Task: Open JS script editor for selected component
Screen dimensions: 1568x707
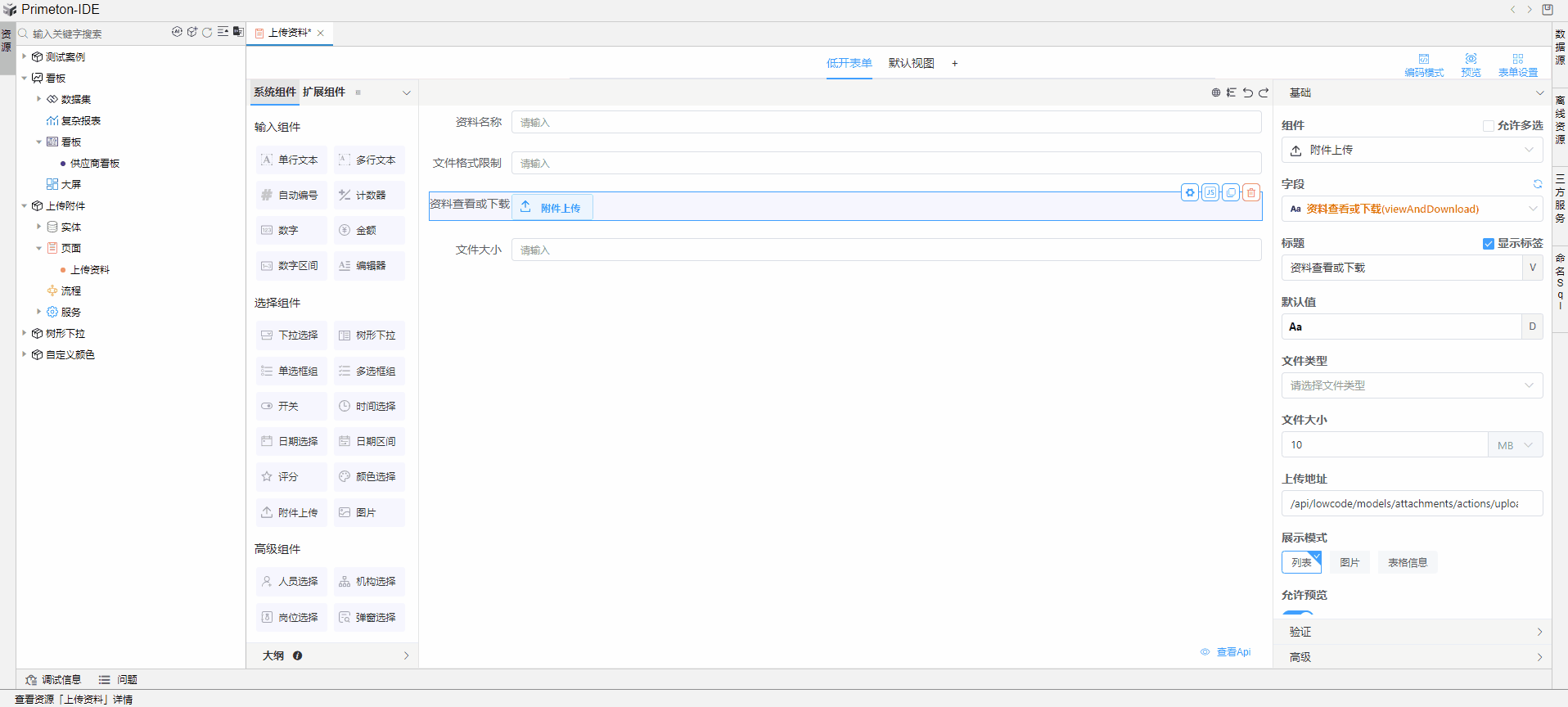Action: (1210, 193)
